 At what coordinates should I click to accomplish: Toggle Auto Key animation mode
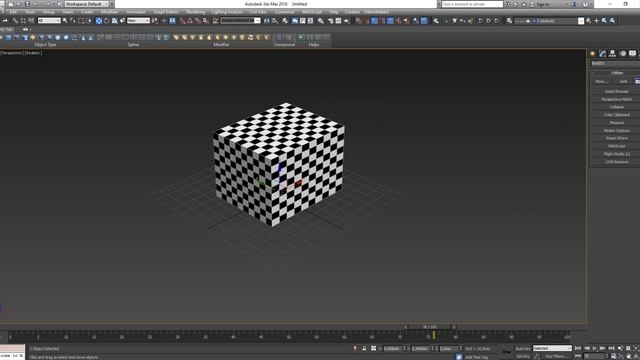(523, 349)
